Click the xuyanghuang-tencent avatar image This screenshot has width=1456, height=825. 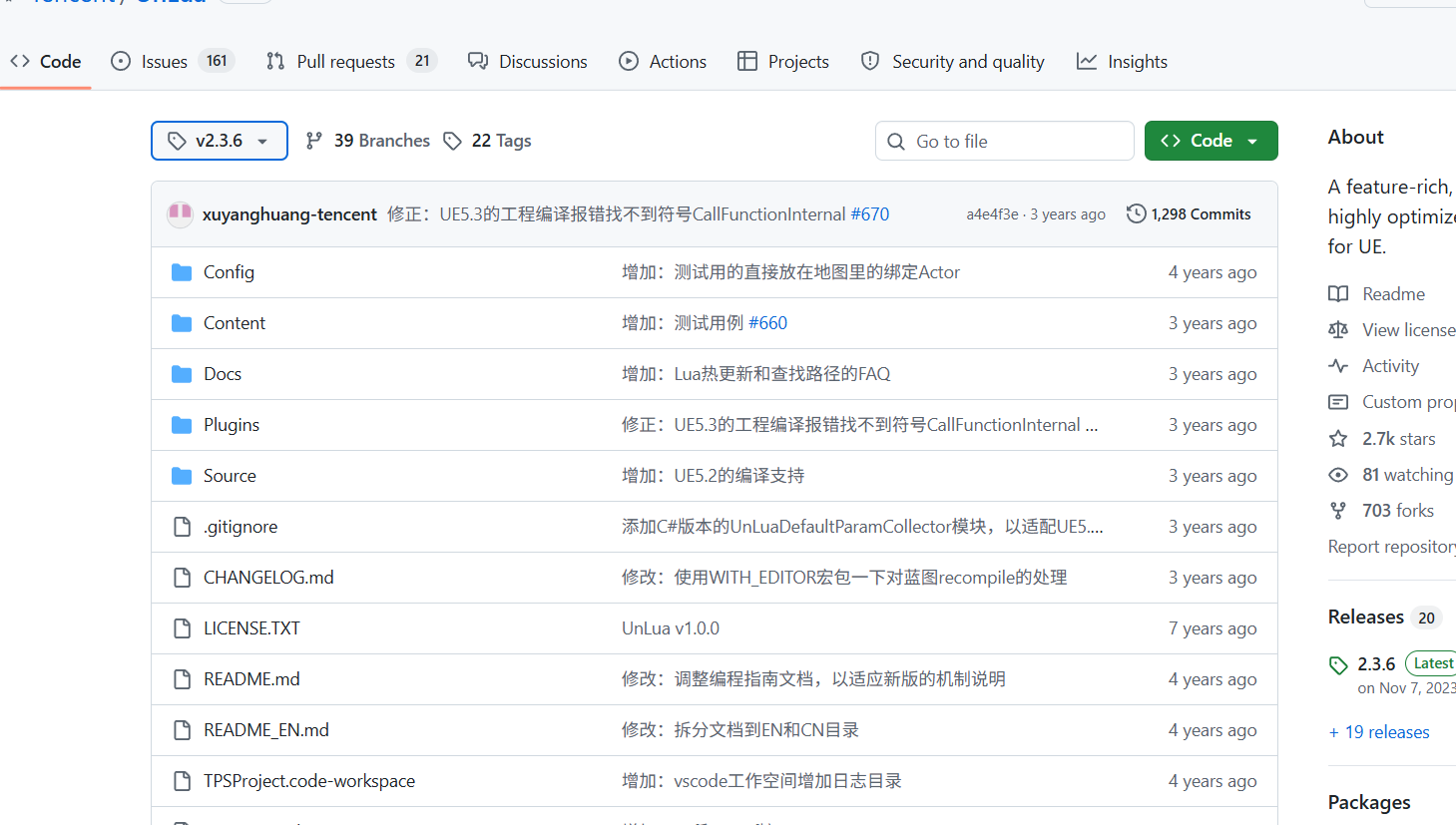point(180,214)
